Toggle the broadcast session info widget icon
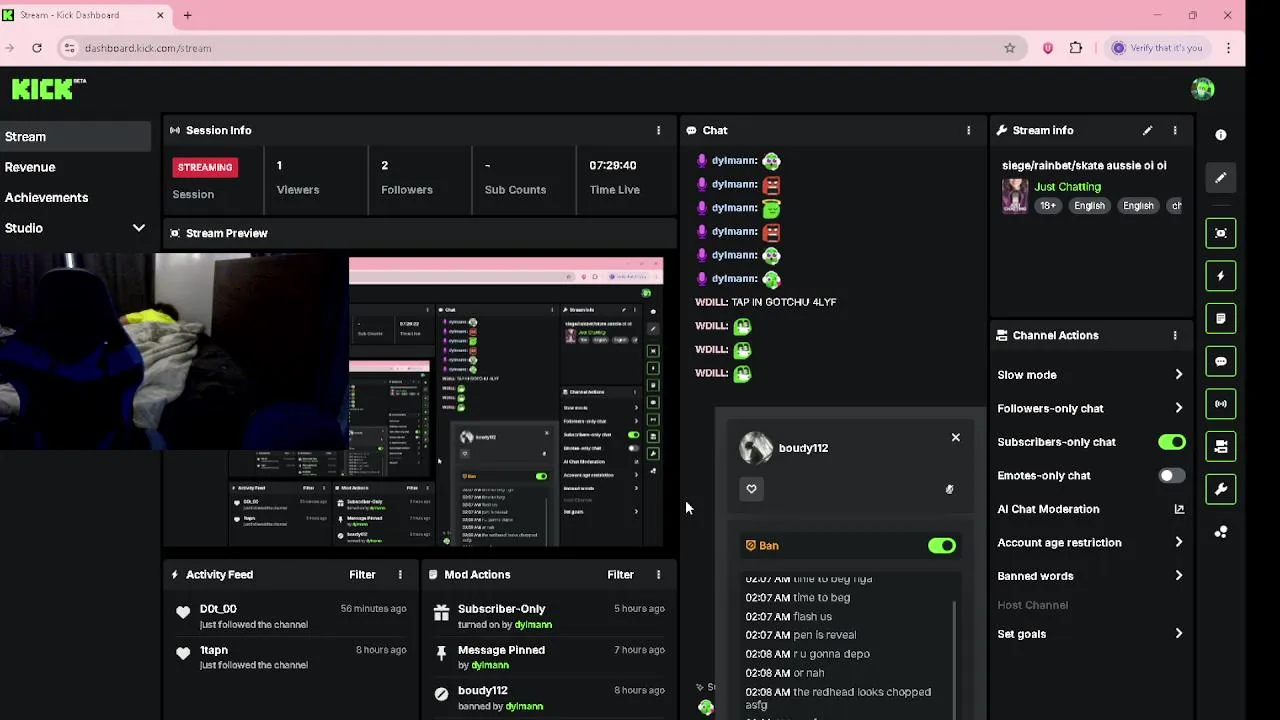Image resolution: width=1280 pixels, height=720 pixels. [1220, 404]
